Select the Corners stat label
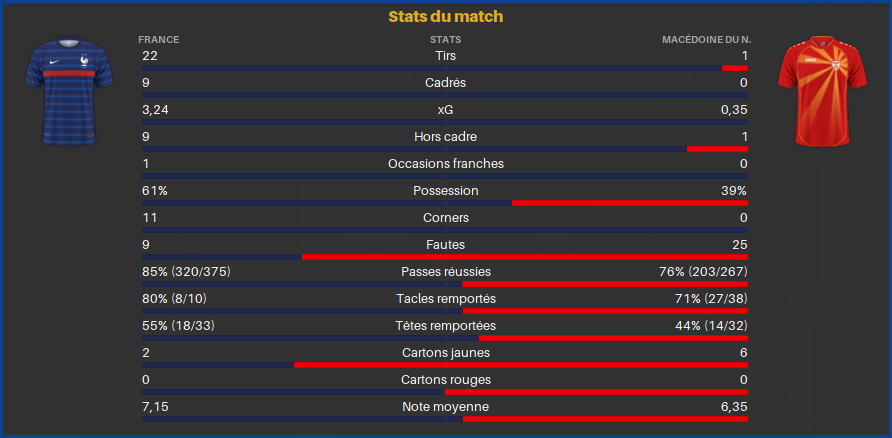Image resolution: width=892 pixels, height=438 pixels. pyautogui.click(x=445, y=218)
